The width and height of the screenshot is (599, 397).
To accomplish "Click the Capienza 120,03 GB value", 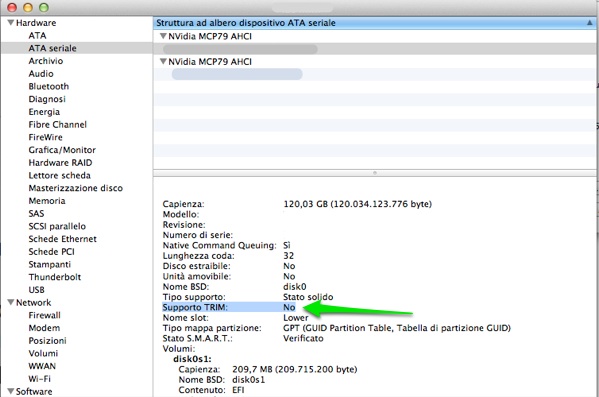I will [358, 204].
